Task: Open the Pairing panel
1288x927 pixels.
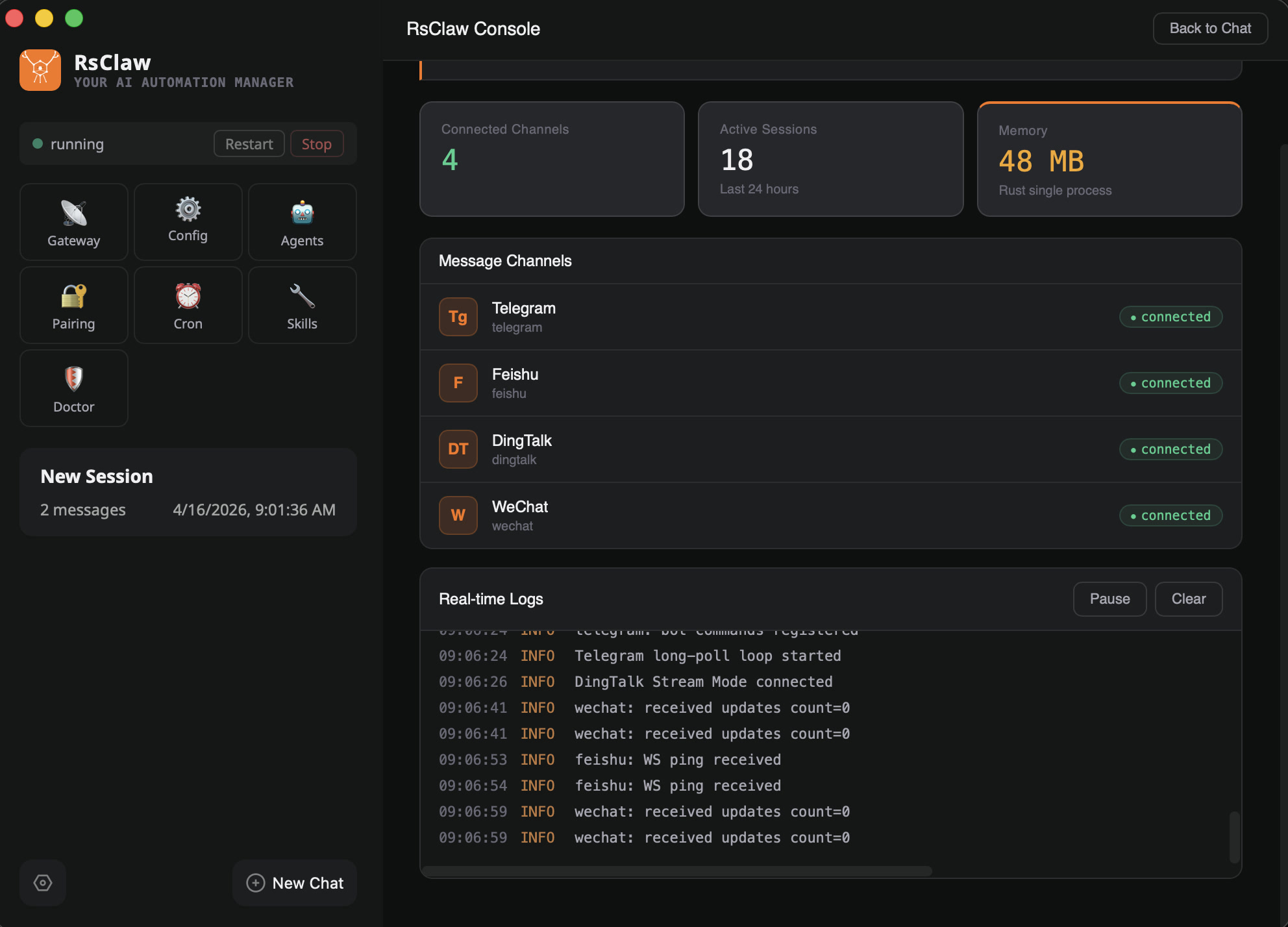Action: point(73,304)
